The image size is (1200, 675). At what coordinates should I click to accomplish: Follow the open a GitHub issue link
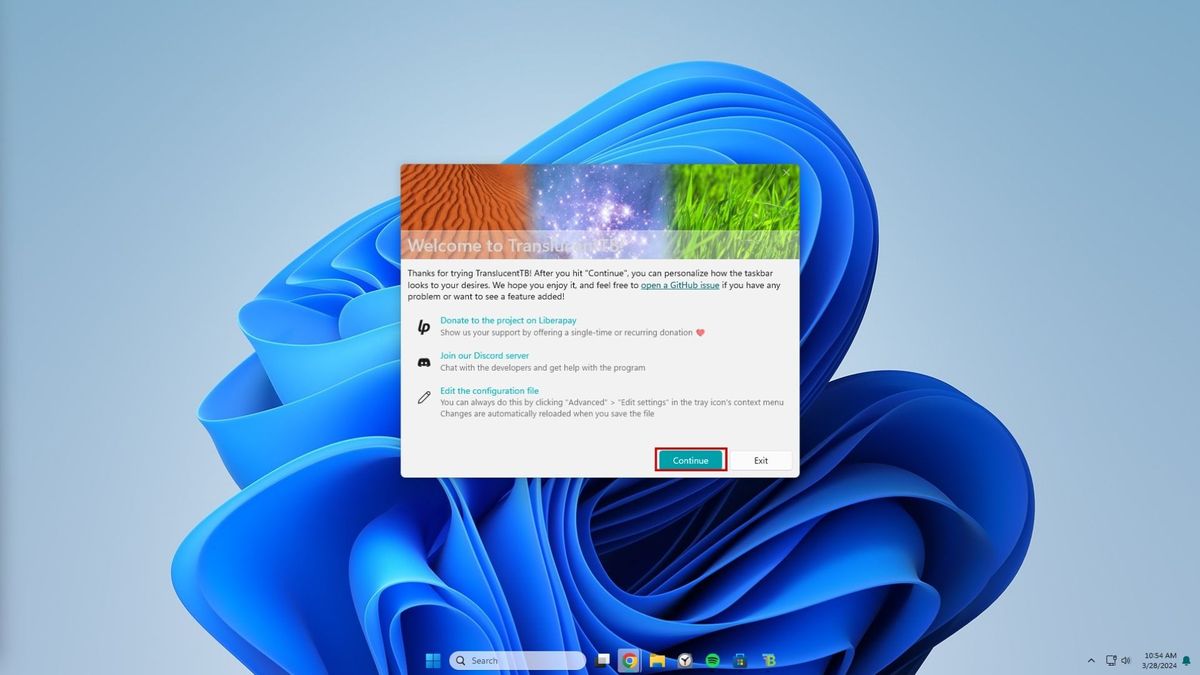tap(680, 284)
